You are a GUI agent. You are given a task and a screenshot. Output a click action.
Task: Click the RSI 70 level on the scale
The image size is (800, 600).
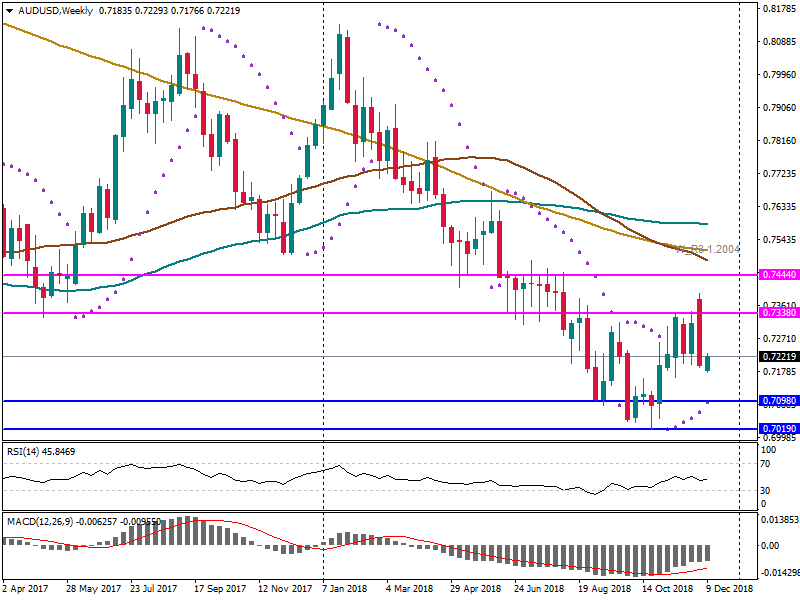point(765,464)
